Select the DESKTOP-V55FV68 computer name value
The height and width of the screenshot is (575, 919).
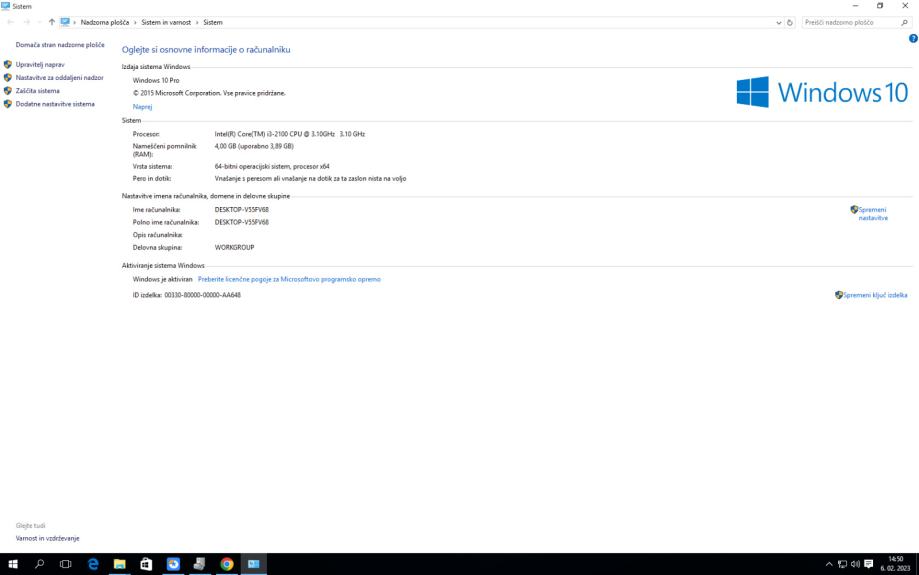(x=241, y=209)
